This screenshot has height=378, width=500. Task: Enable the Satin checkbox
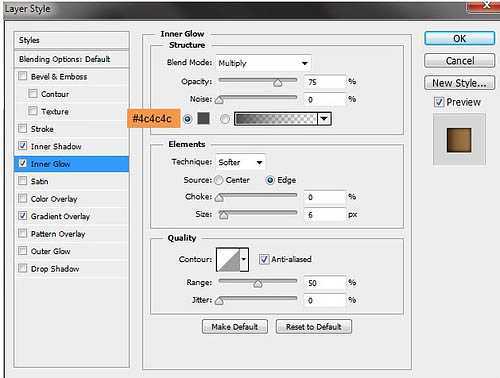(22, 181)
